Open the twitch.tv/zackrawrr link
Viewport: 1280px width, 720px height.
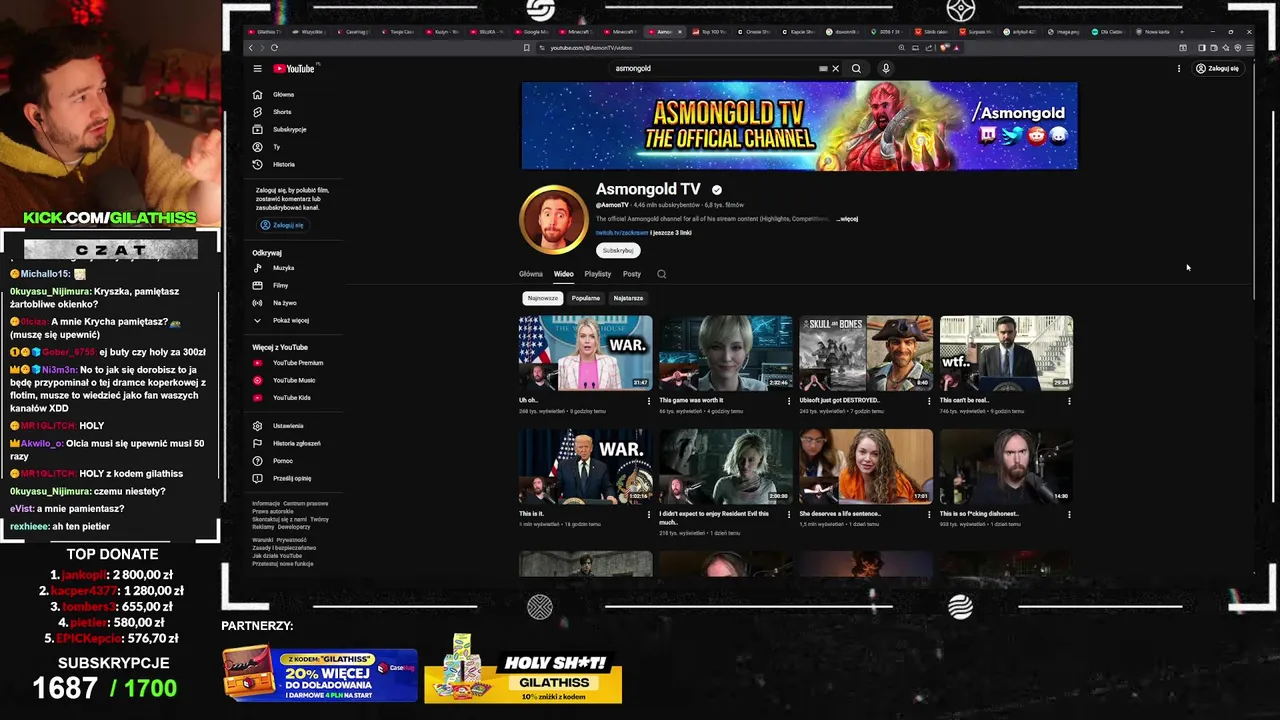(622, 233)
